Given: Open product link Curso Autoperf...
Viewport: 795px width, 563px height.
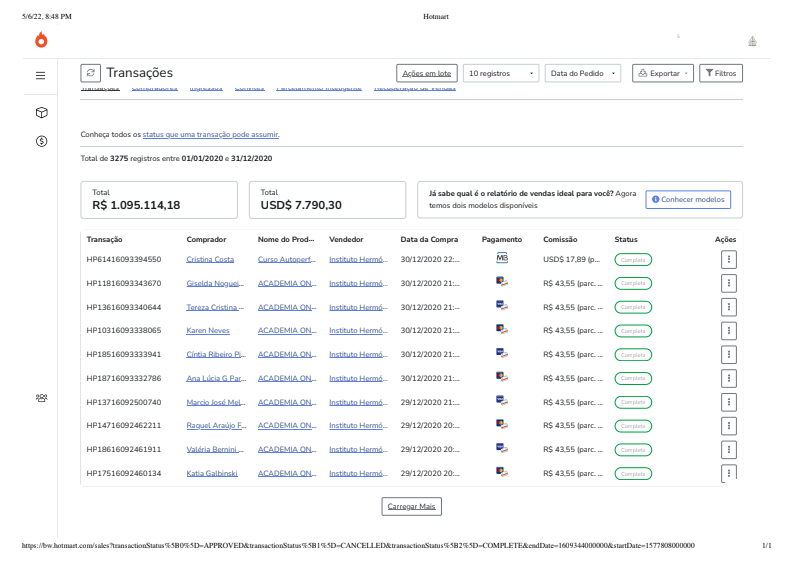Looking at the screenshot, I should click(x=286, y=260).
